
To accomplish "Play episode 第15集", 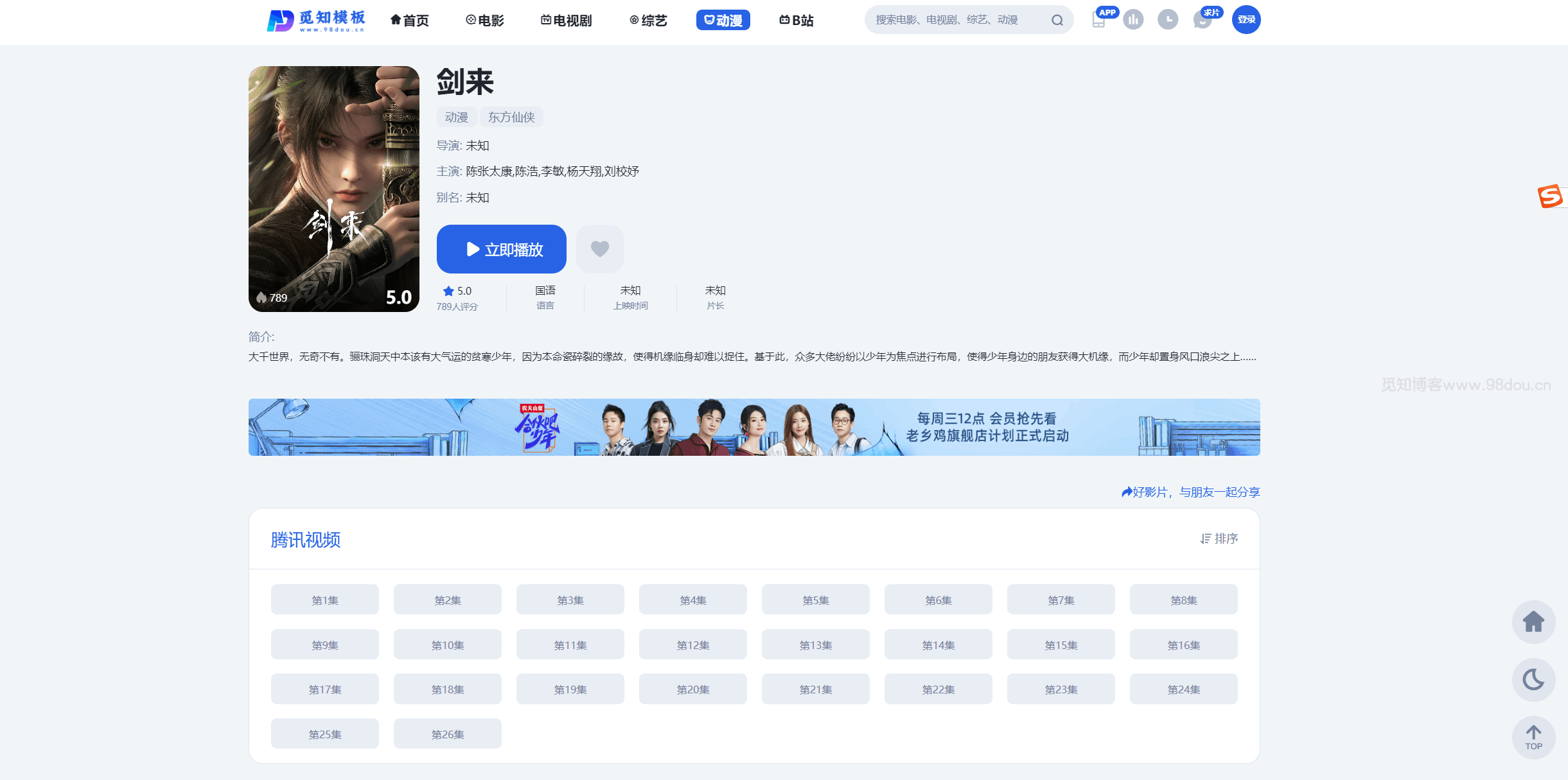I will coord(1061,645).
